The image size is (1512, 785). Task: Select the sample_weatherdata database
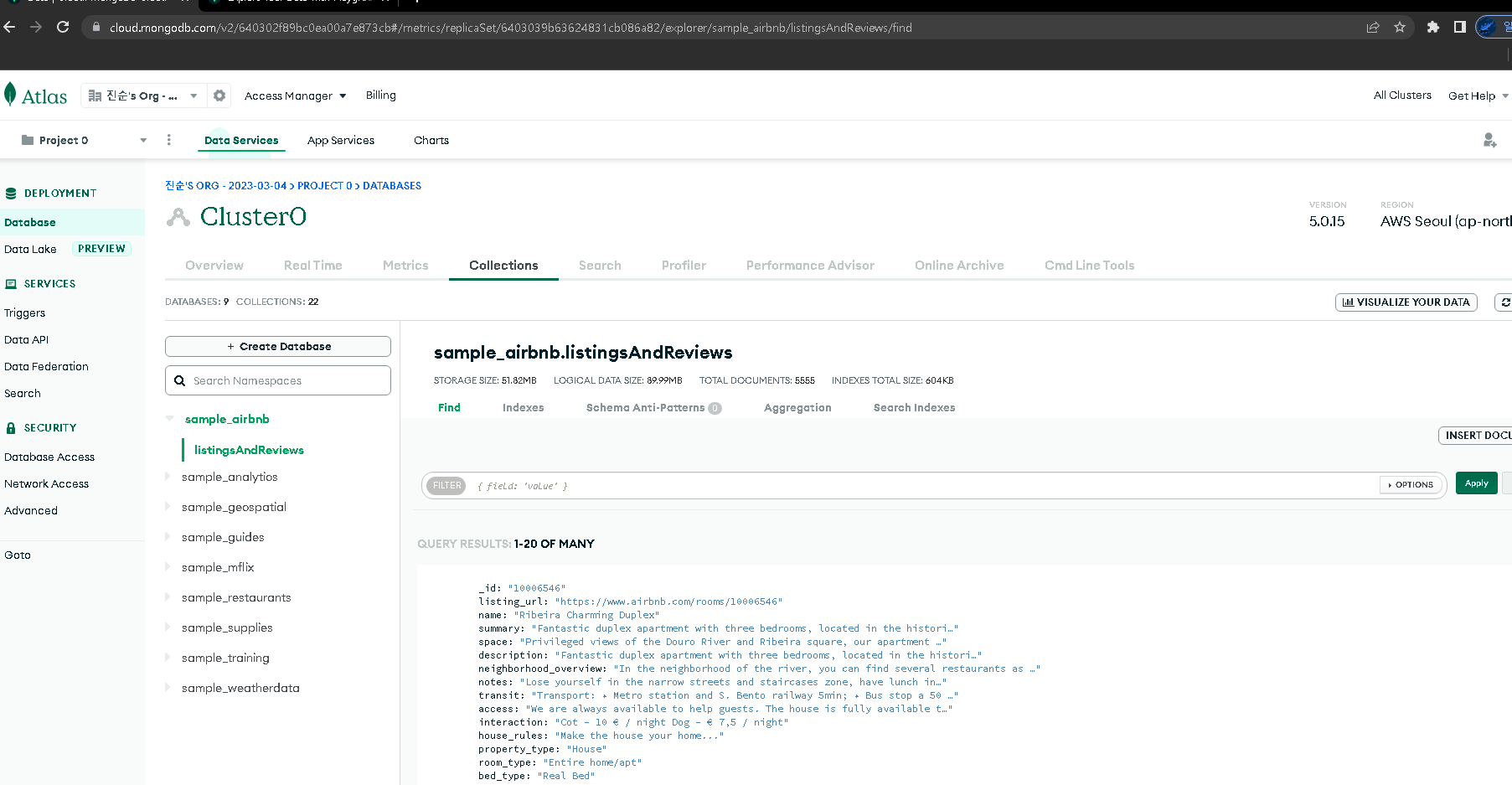pos(240,688)
